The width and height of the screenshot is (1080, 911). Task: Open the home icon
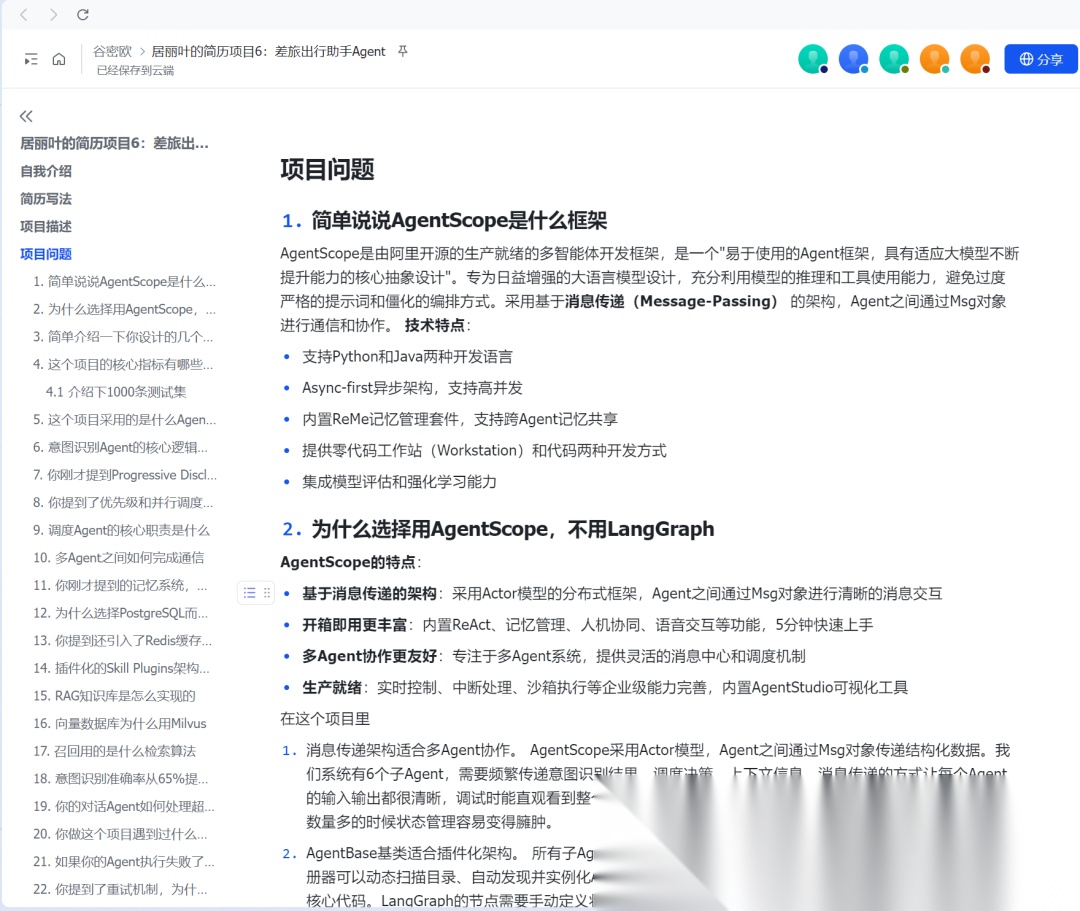point(59,59)
